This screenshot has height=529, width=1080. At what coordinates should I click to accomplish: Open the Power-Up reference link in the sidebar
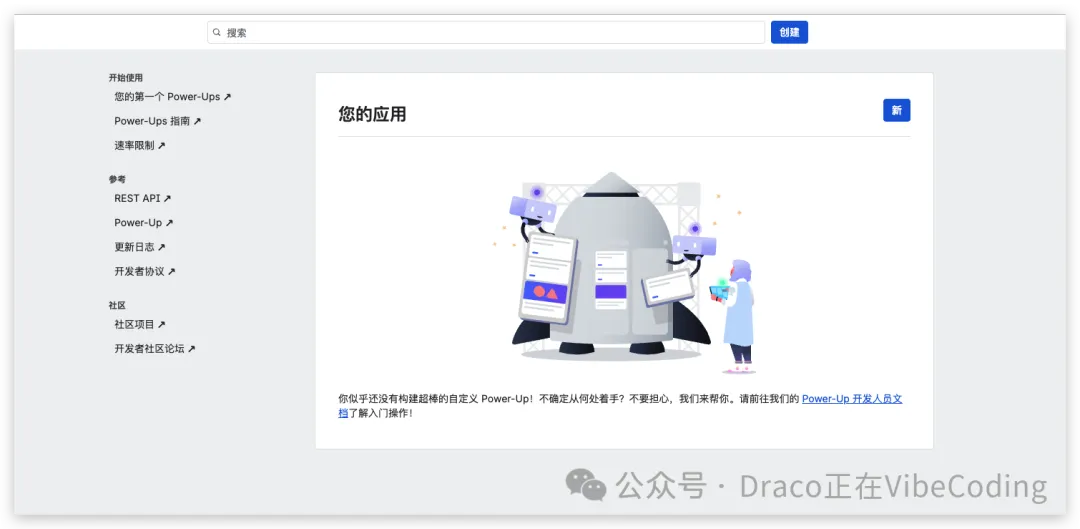point(138,223)
